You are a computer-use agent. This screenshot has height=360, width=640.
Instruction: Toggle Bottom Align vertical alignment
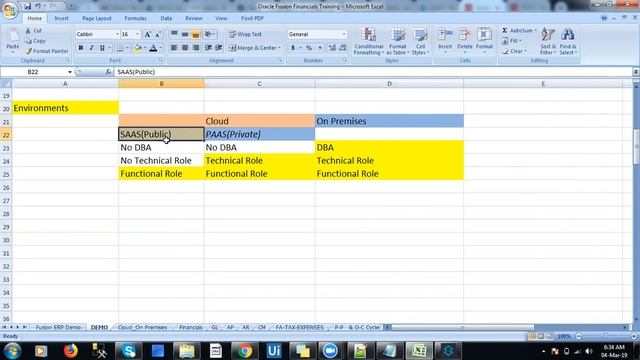click(x=196, y=34)
